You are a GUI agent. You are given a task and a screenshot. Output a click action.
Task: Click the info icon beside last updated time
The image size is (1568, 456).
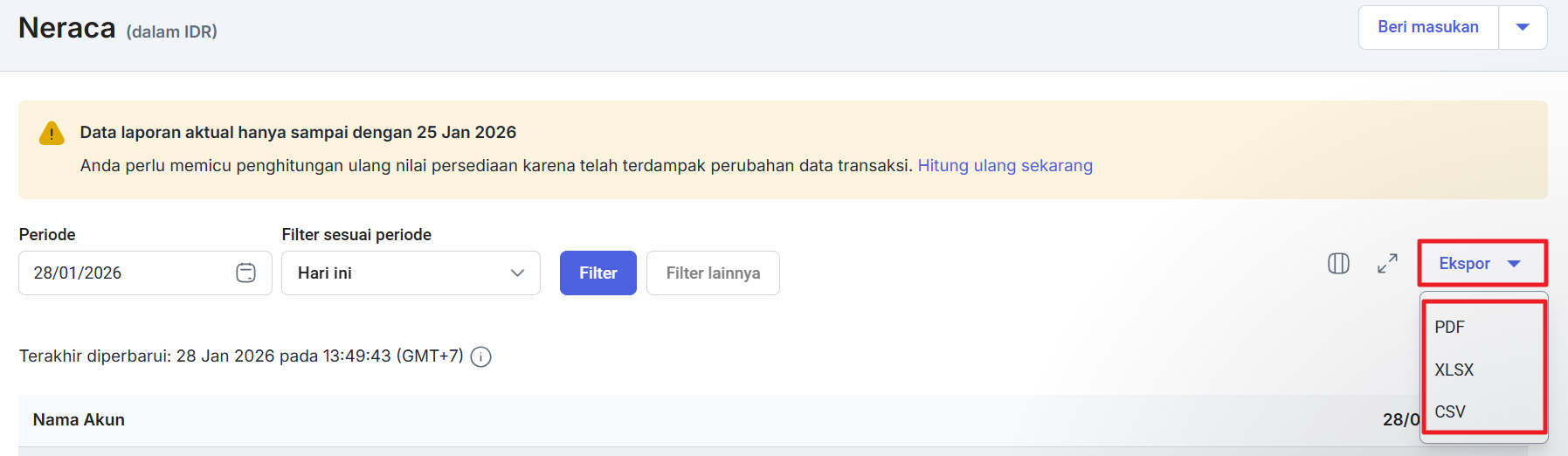click(480, 356)
